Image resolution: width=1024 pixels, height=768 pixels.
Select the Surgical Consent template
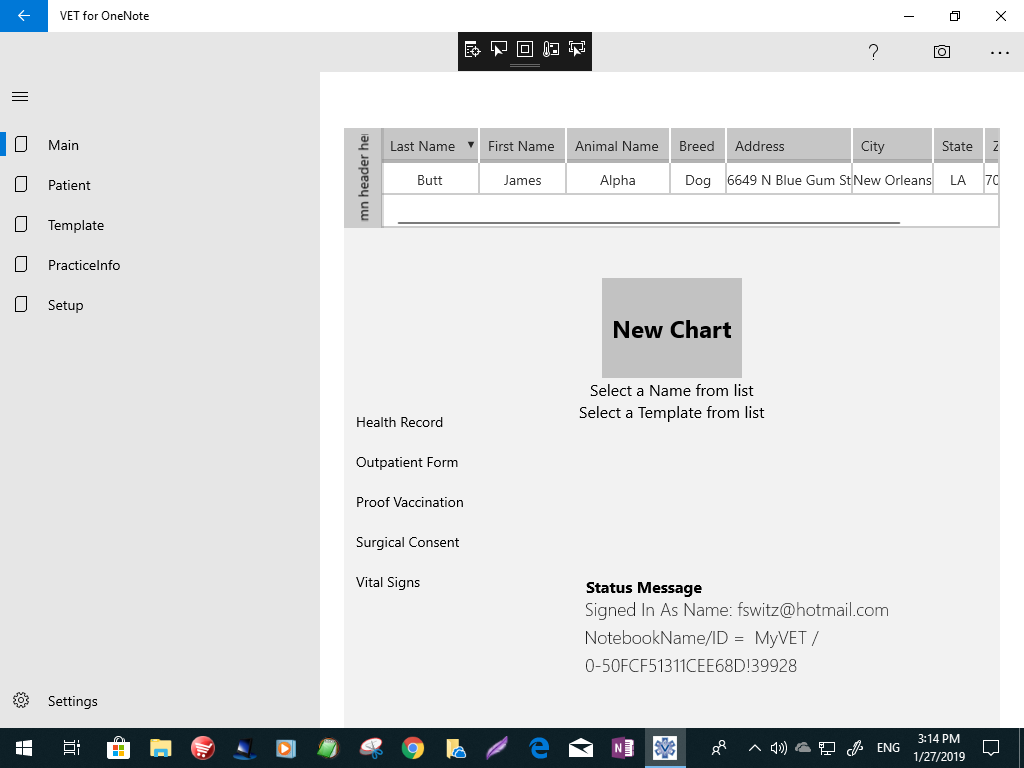point(408,542)
